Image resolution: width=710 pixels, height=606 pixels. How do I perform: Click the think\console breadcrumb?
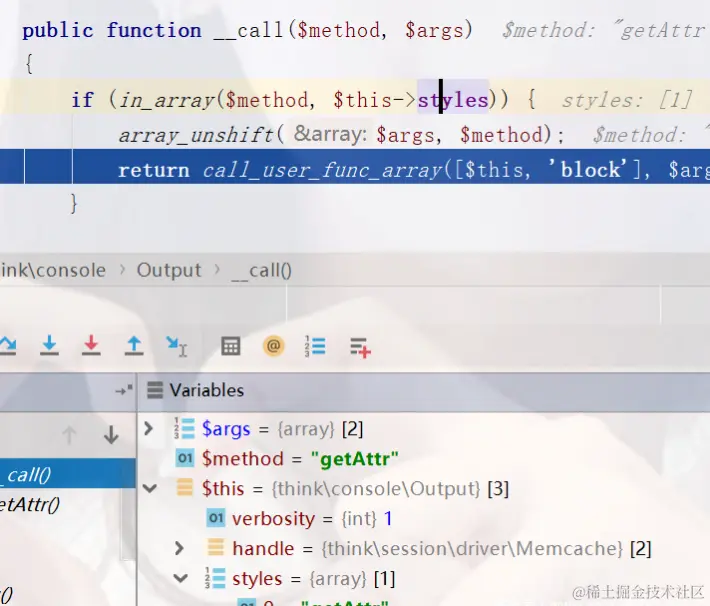tap(53, 270)
